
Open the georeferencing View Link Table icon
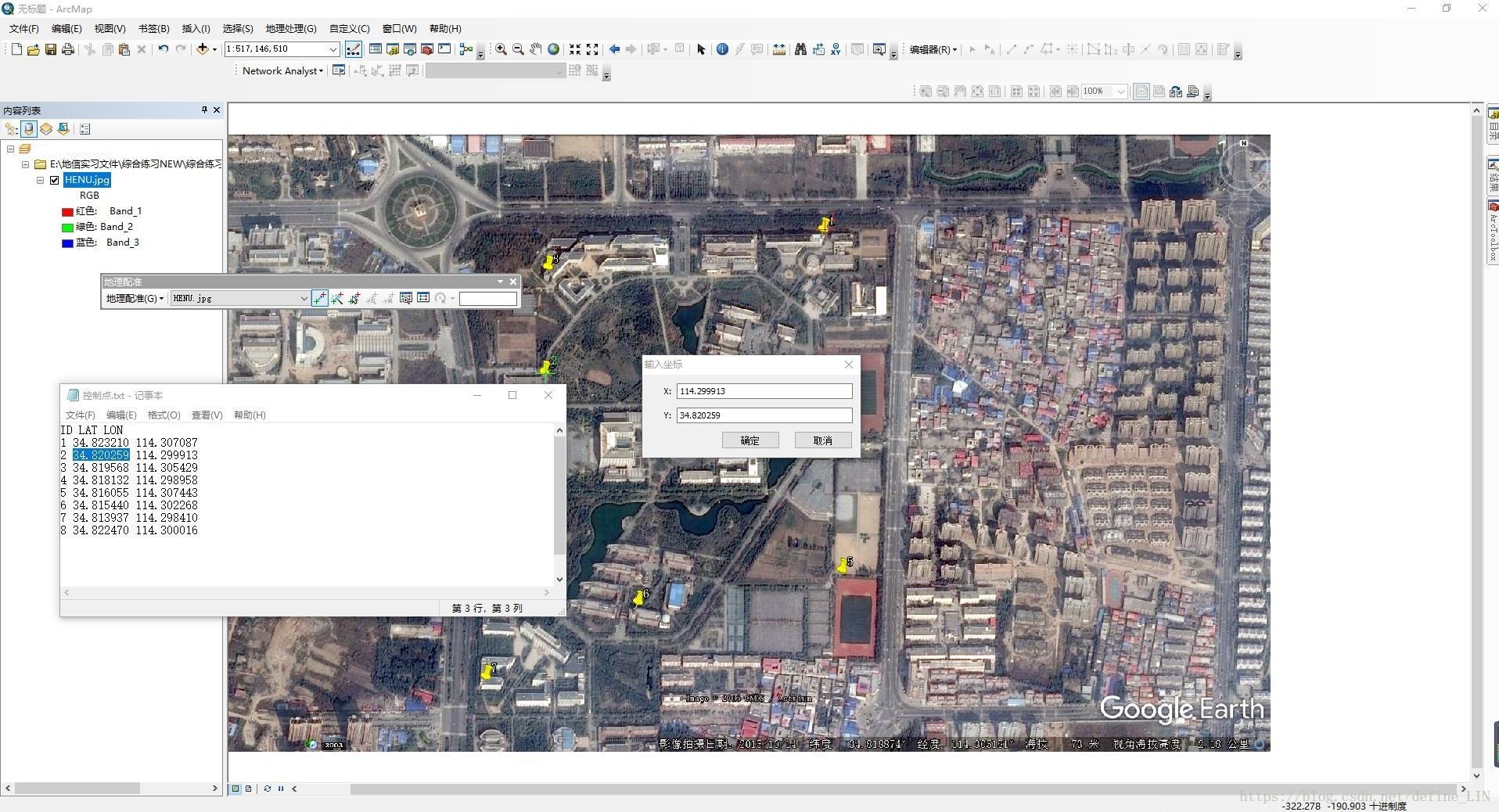423,298
